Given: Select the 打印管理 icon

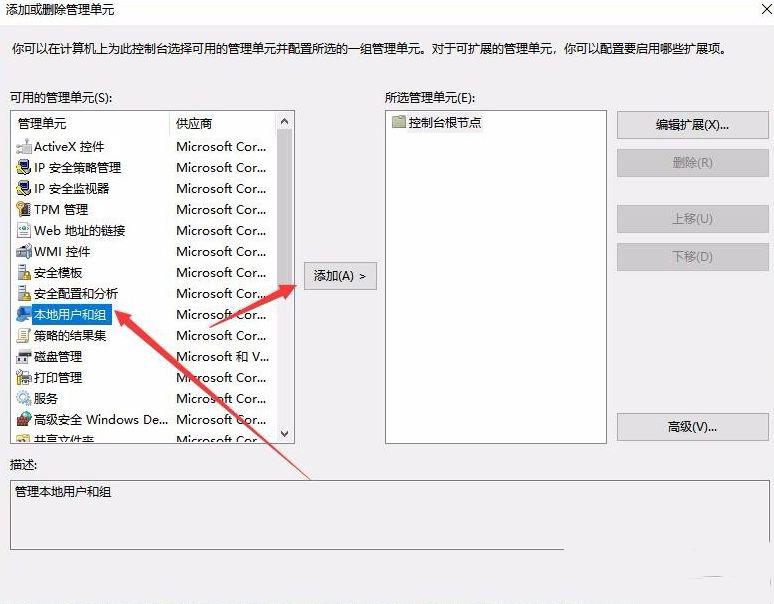Looking at the screenshot, I should [x=24, y=378].
